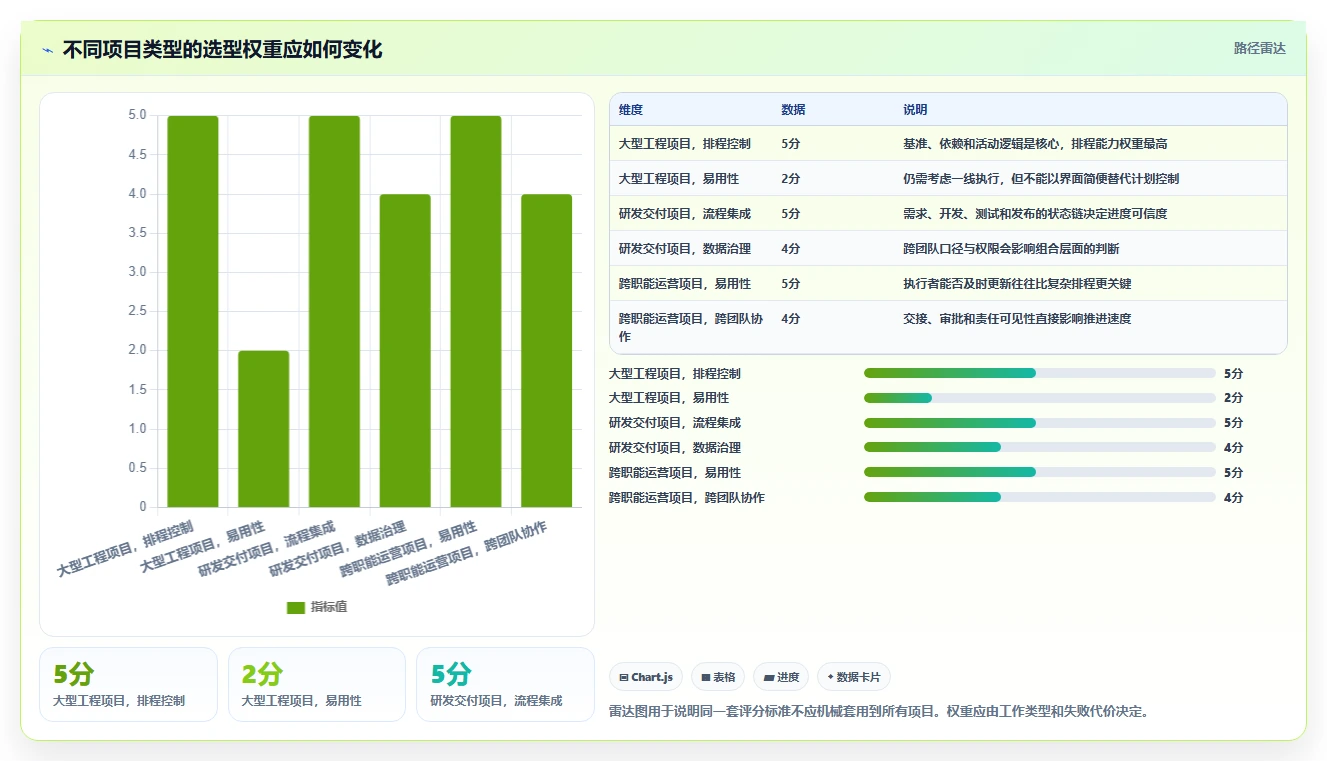This screenshot has width=1327, height=761.
Task: Click progress list label 跨职能运营项目，跨团队协作
Action: (x=687, y=497)
